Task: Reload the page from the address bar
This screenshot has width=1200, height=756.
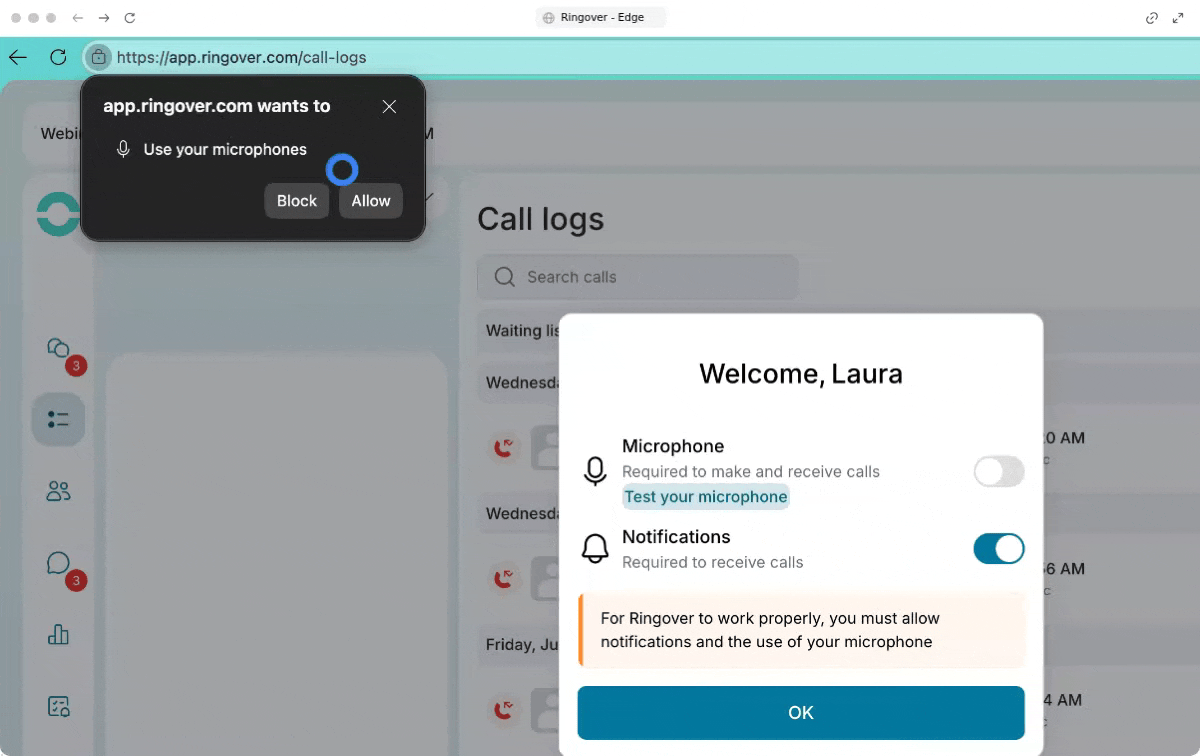Action: click(58, 57)
